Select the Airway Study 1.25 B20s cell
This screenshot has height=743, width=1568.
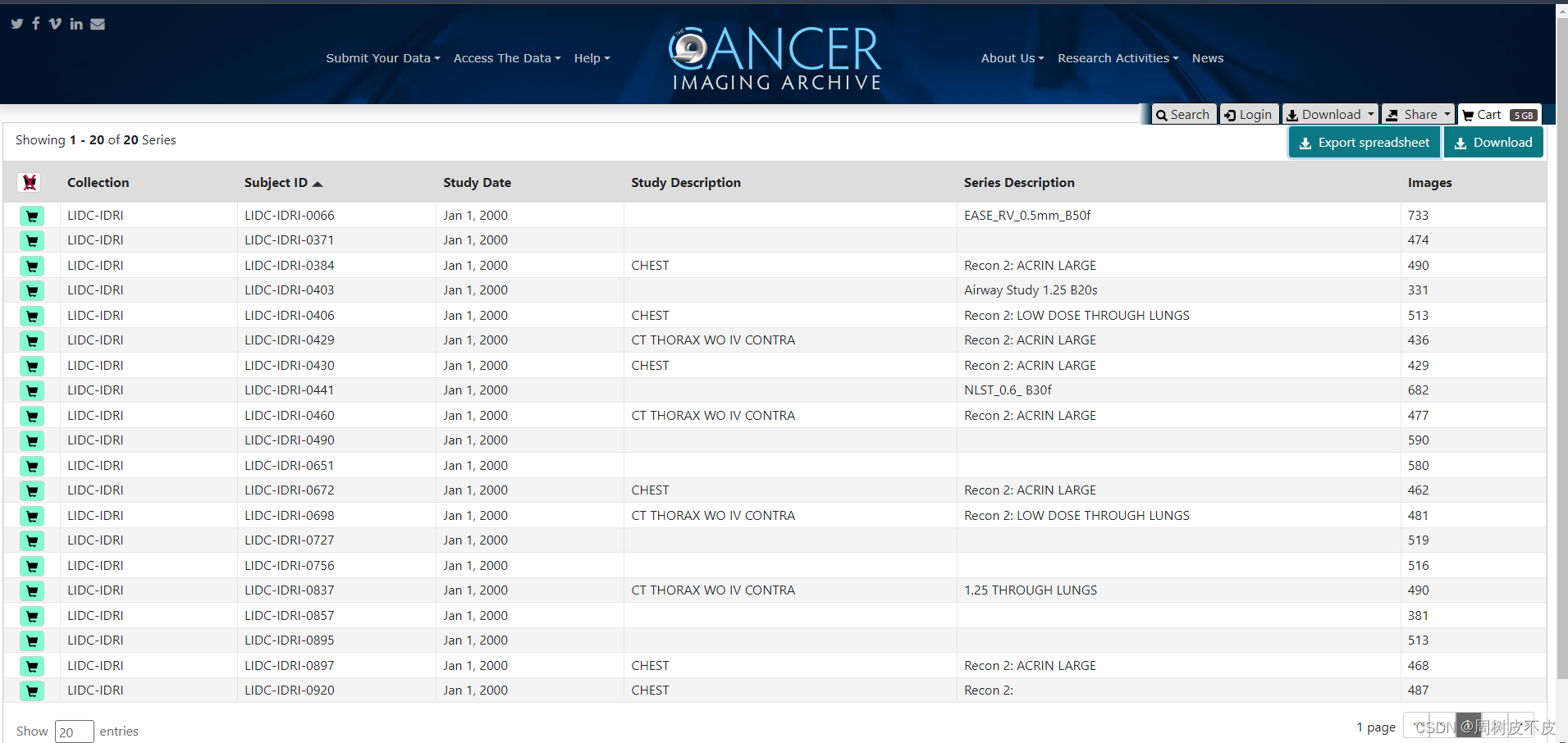(1031, 290)
